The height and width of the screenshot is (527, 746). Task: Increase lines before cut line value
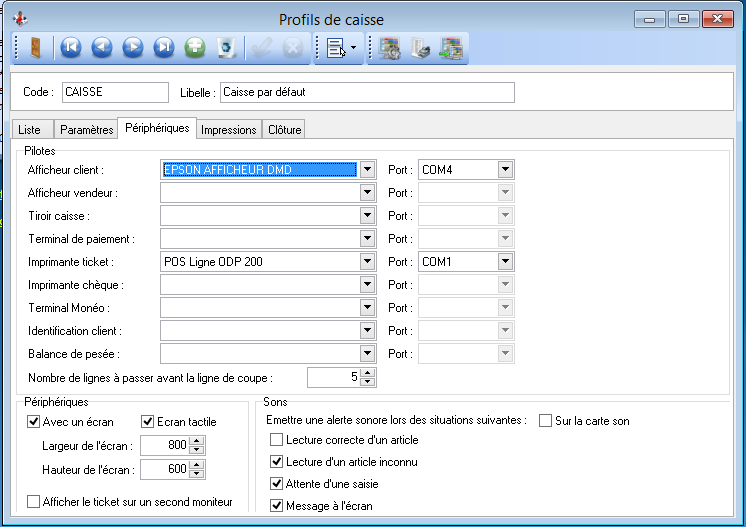(368, 373)
